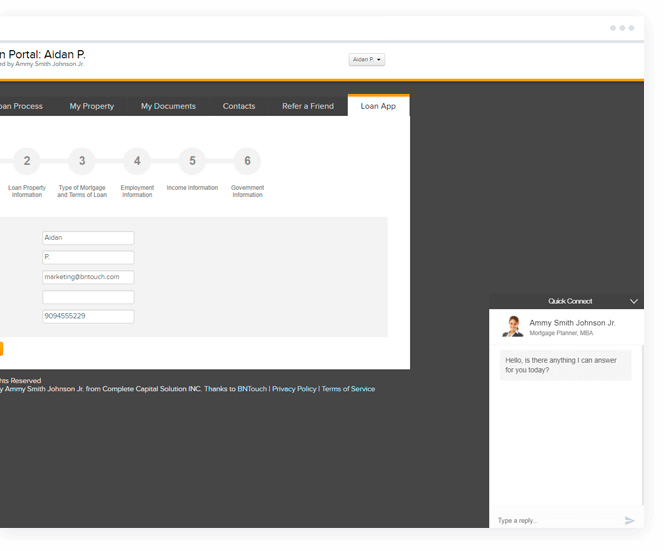Open the Loan App tab
Screen dimensions: 664x551
pos(378,106)
